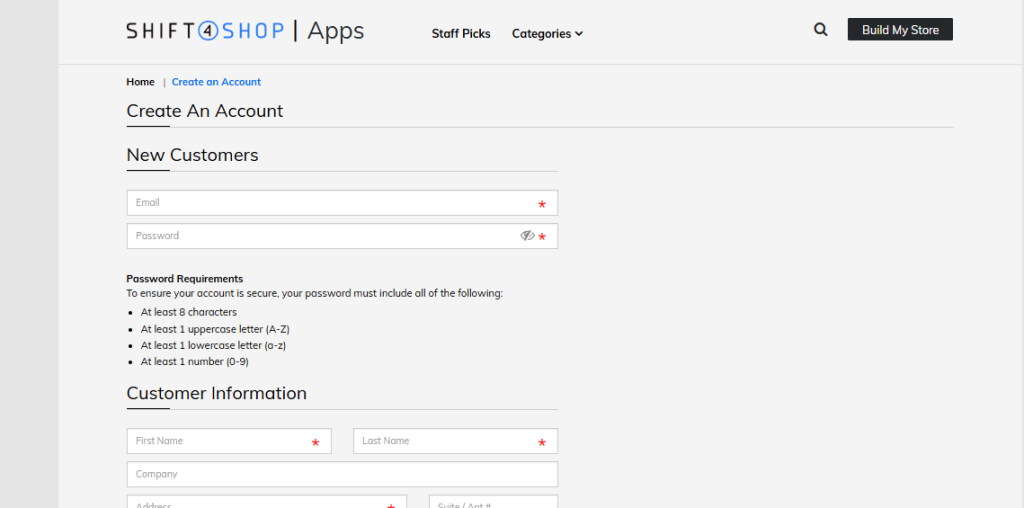Click the Apps text beside the logo
Screen dimensions: 1024x508
[x=336, y=31]
